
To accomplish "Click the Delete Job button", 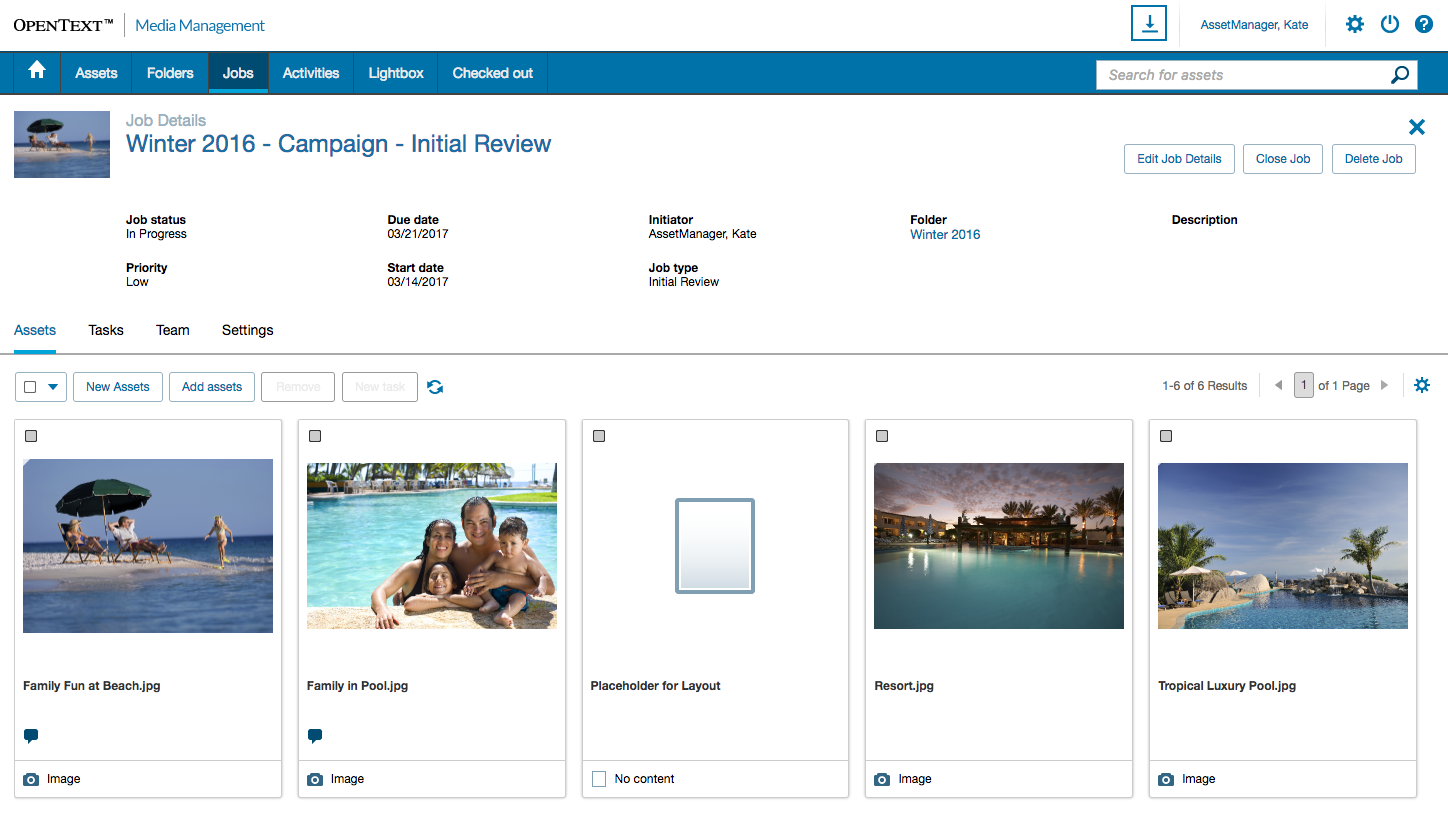I will [1373, 159].
